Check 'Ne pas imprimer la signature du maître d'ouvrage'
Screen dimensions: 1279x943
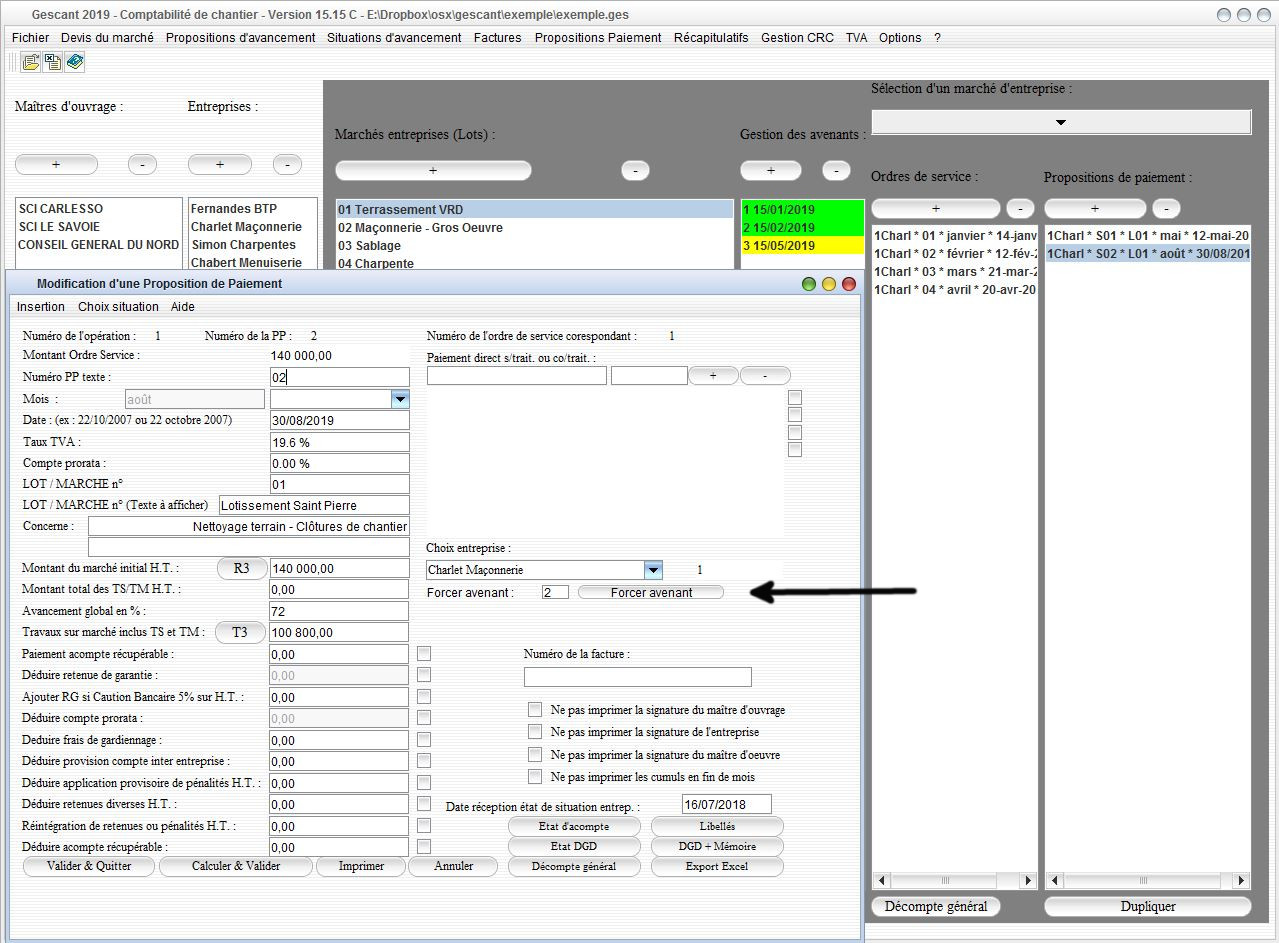tap(535, 710)
